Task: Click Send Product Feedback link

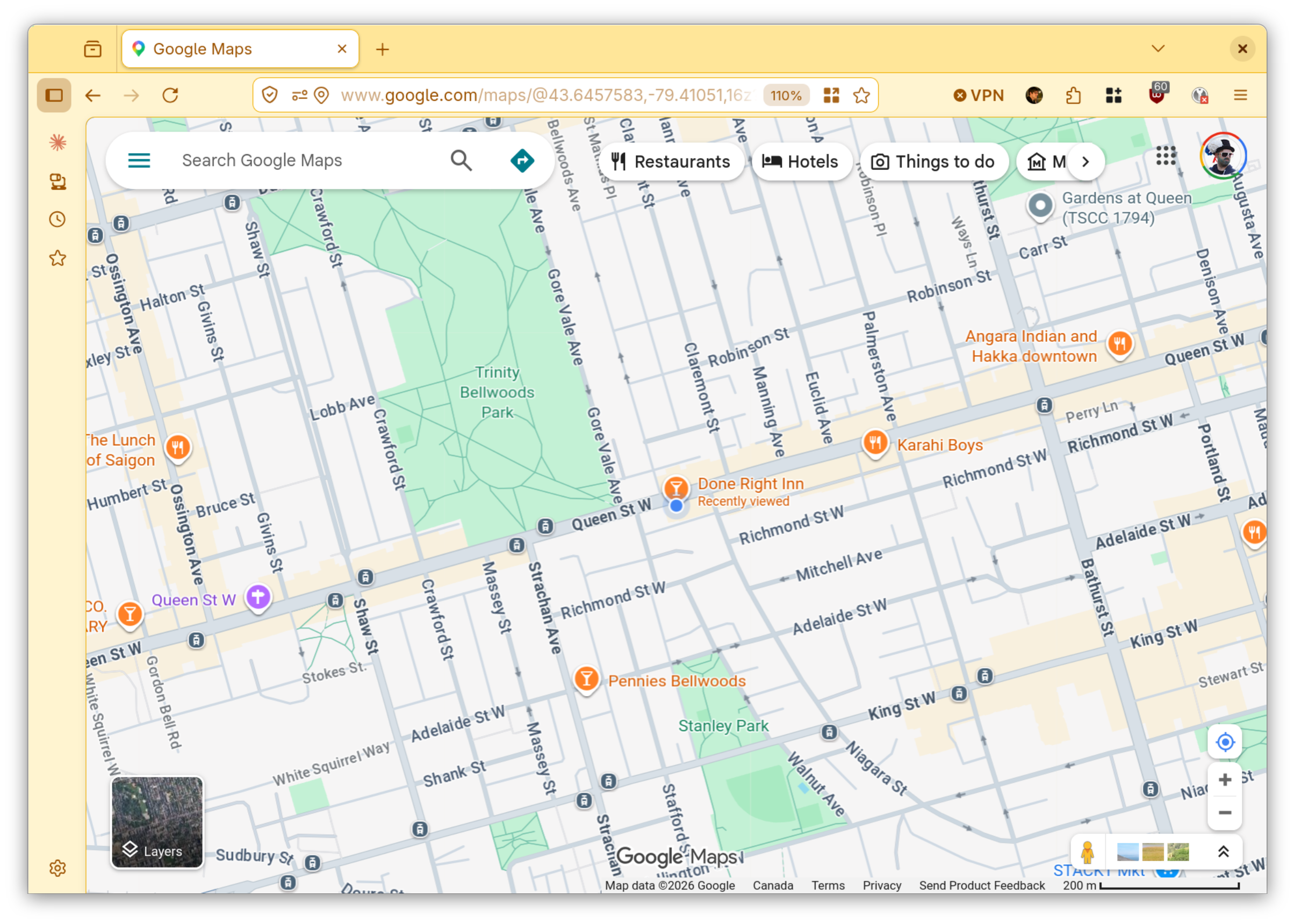Action: coord(982,885)
